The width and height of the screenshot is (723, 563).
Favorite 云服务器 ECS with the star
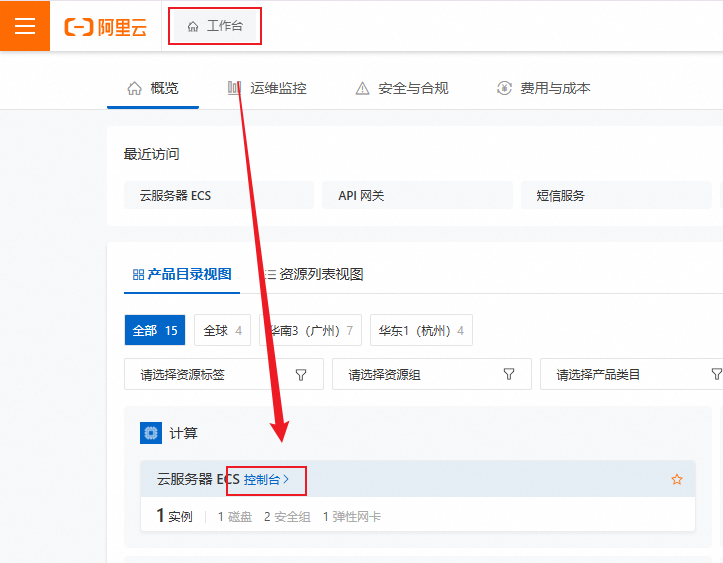coord(676,480)
